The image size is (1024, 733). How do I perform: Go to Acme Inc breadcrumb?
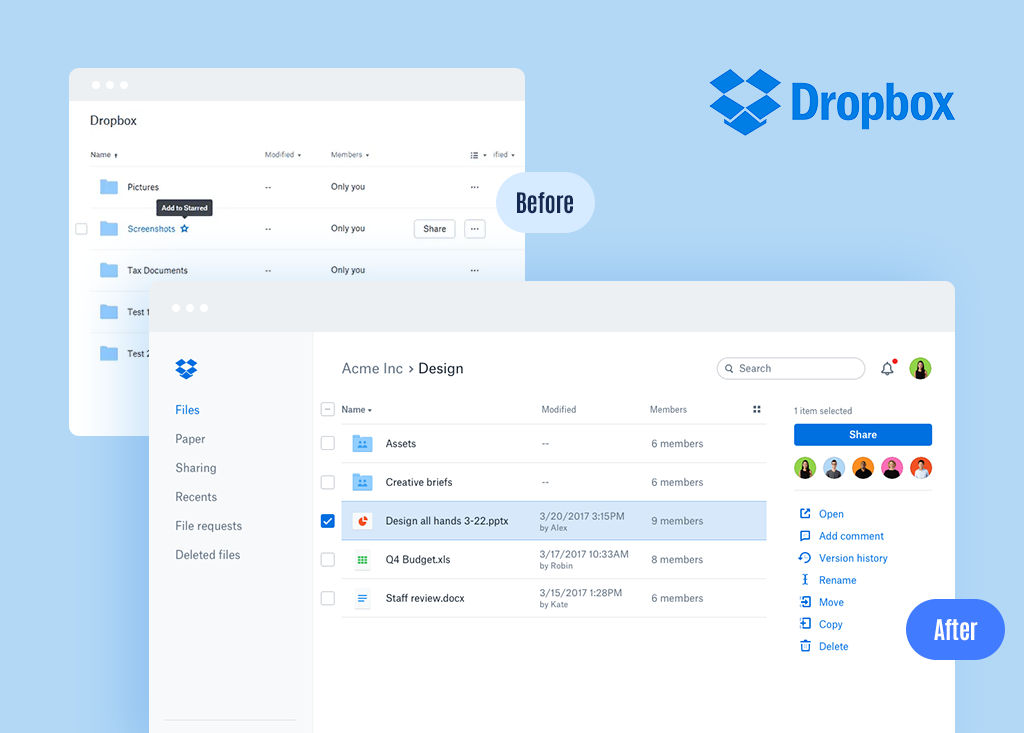point(372,368)
